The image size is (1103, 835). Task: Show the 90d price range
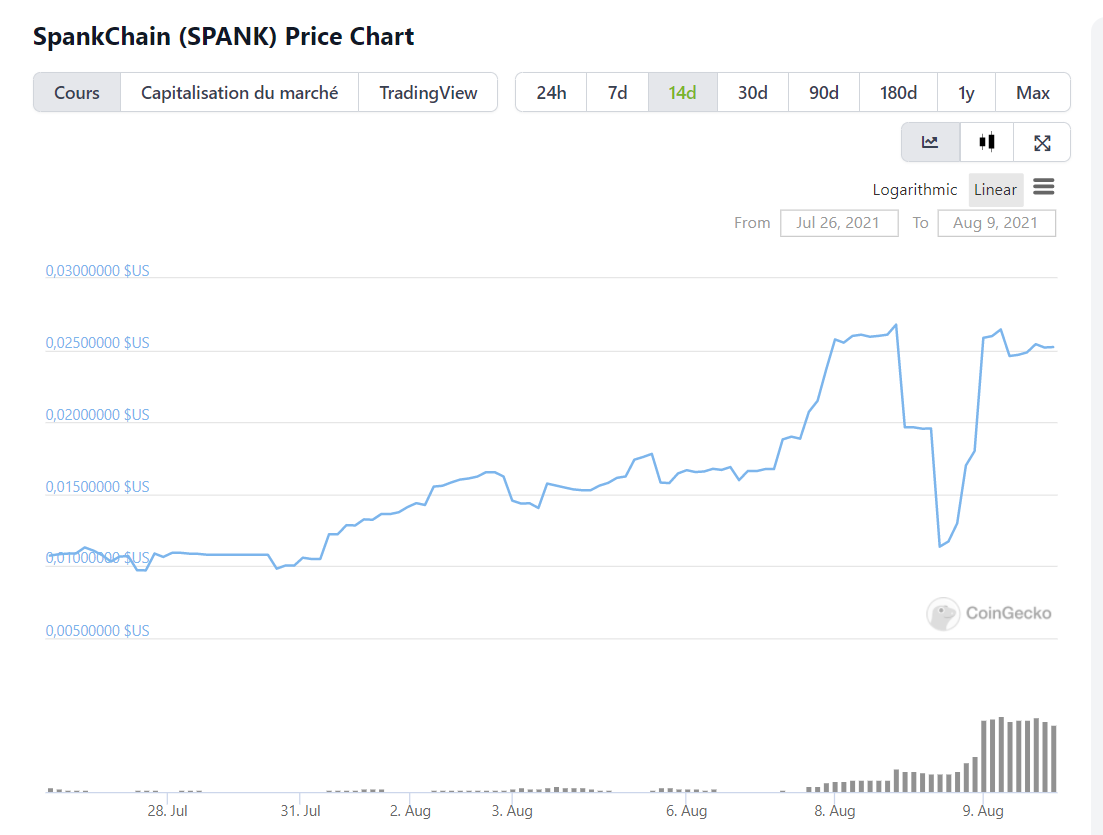point(824,93)
